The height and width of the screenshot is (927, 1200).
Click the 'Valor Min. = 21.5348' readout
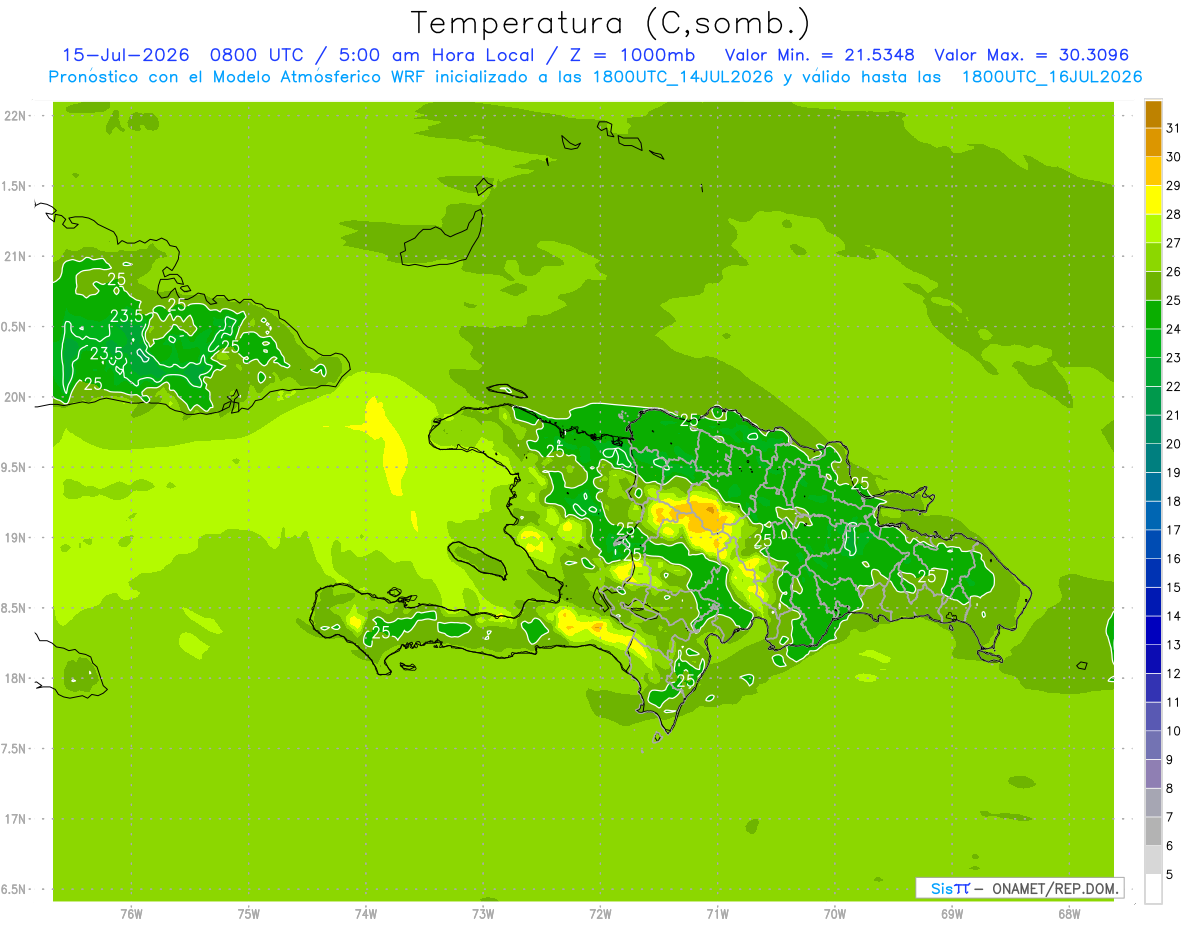click(x=819, y=55)
